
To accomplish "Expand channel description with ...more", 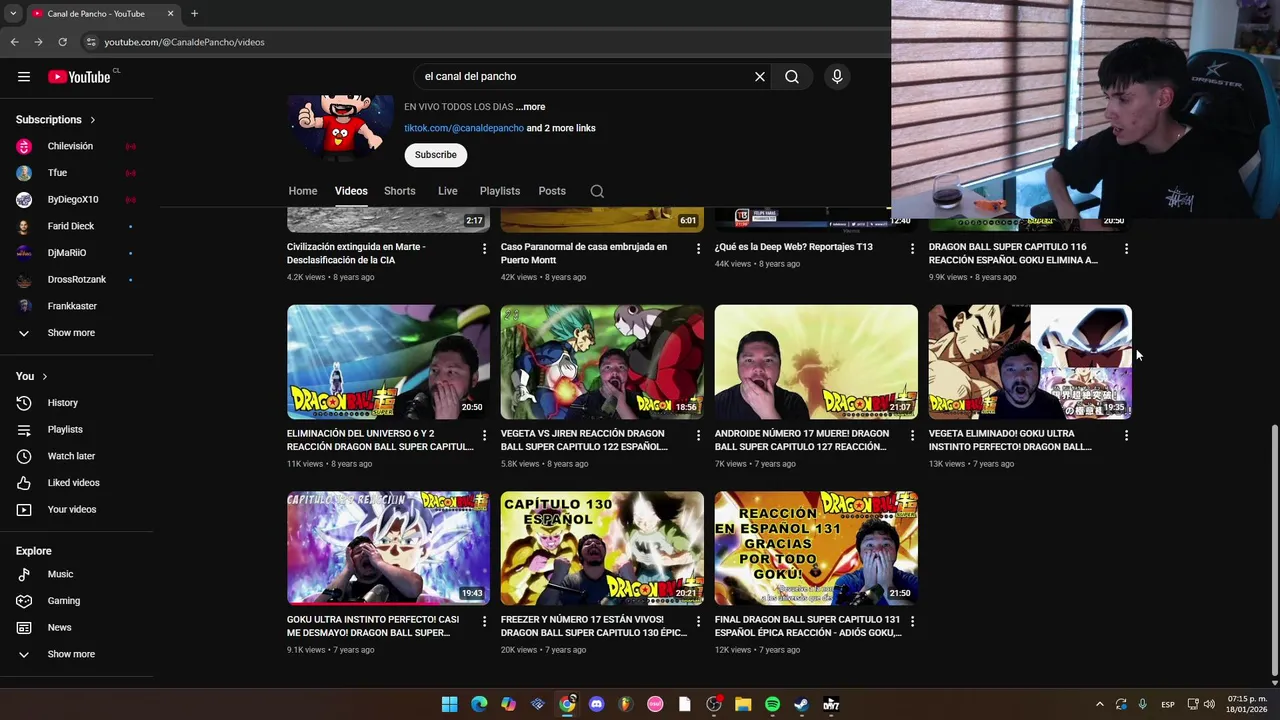I will [x=531, y=107].
